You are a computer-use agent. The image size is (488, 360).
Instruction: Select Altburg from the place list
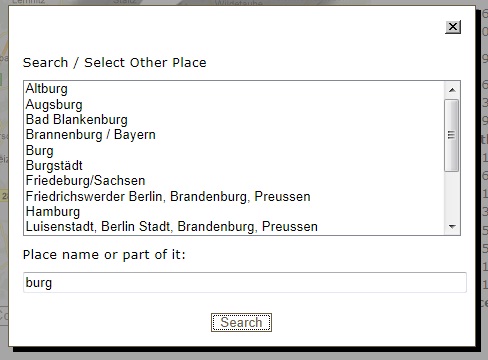pos(234,89)
